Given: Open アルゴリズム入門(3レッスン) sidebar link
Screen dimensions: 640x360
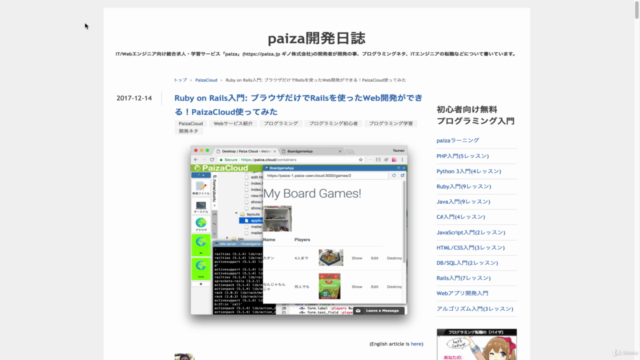Looking at the screenshot, I should pyautogui.click(x=475, y=309).
